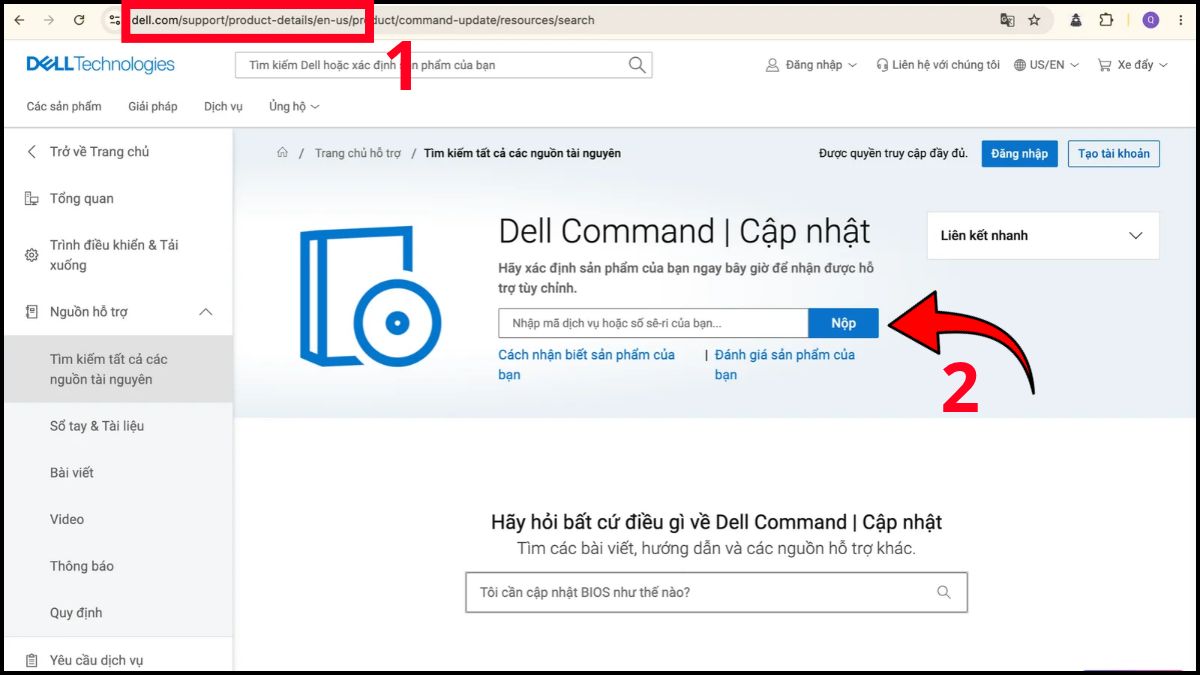Click Trang chủ hỗ trợ in the breadcrumb

357,153
